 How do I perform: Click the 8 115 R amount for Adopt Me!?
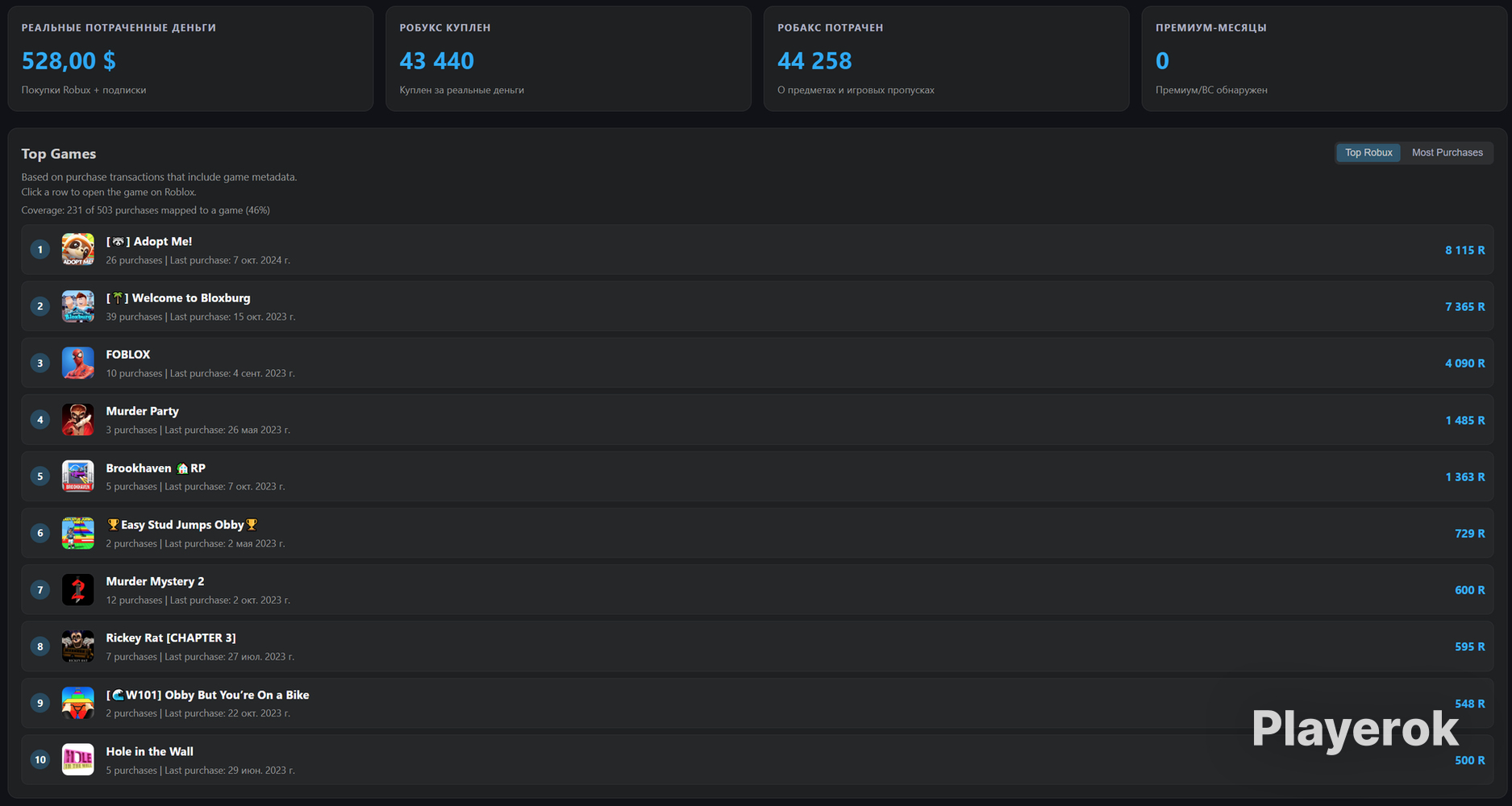1464,251
